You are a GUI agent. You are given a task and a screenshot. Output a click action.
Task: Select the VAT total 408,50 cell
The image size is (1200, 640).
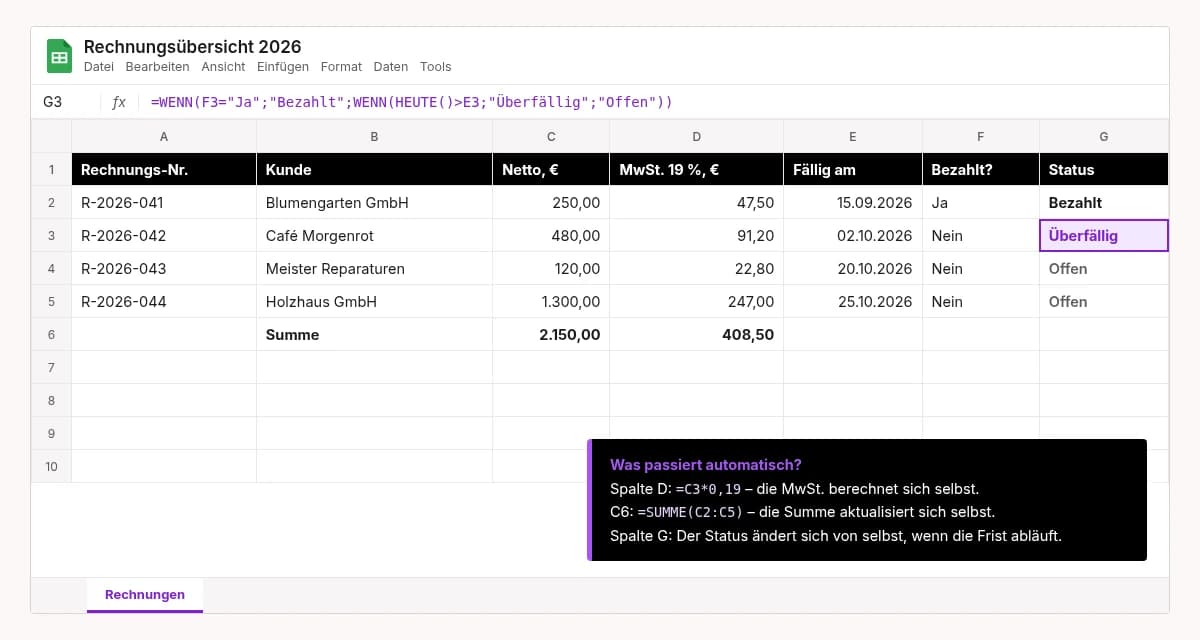[696, 335]
